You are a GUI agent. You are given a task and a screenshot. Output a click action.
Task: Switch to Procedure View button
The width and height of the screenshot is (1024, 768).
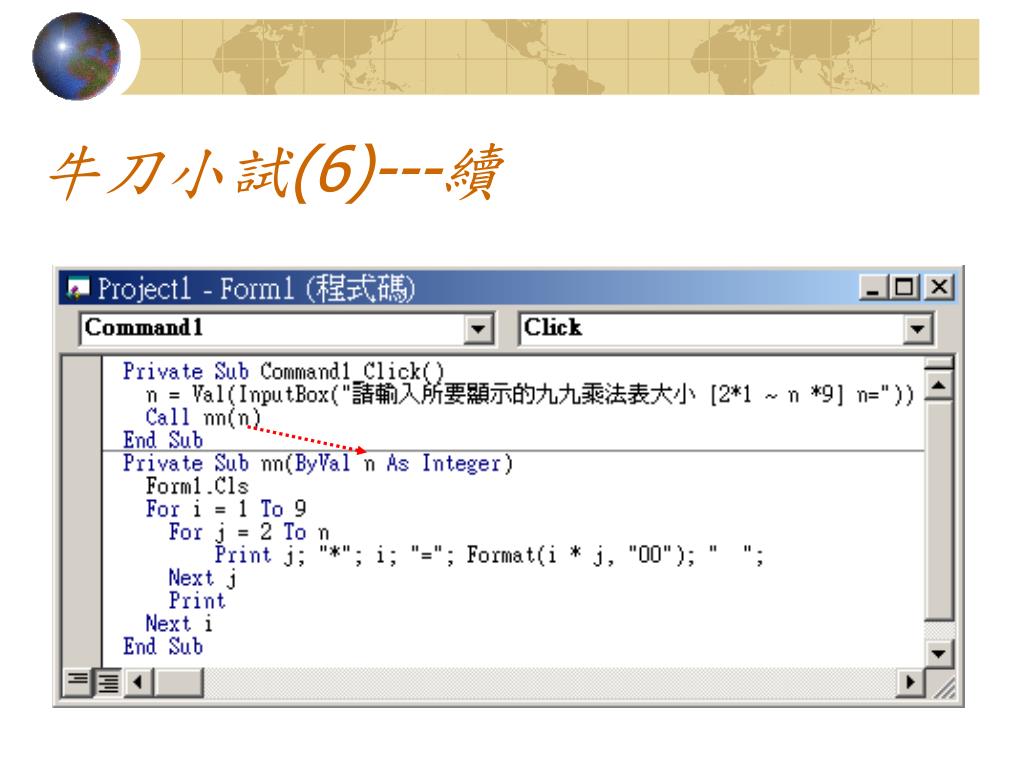point(78,682)
